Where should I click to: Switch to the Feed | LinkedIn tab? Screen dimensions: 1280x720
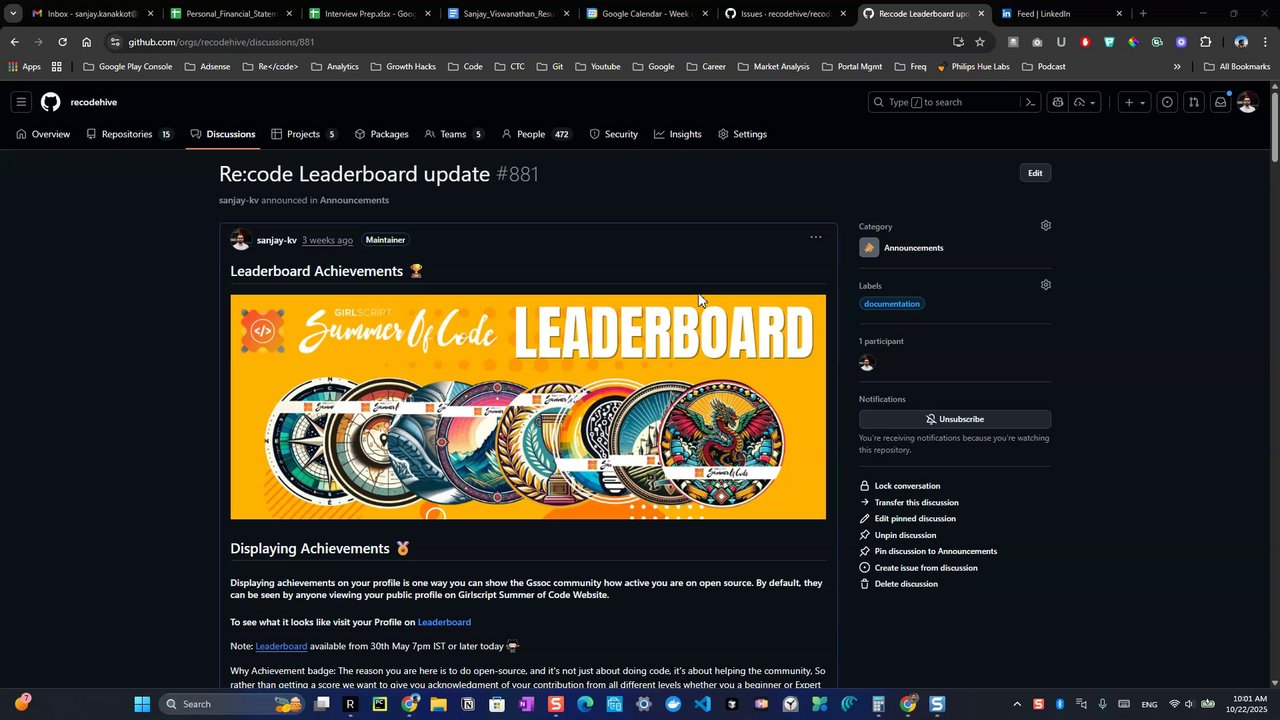pos(1062,14)
